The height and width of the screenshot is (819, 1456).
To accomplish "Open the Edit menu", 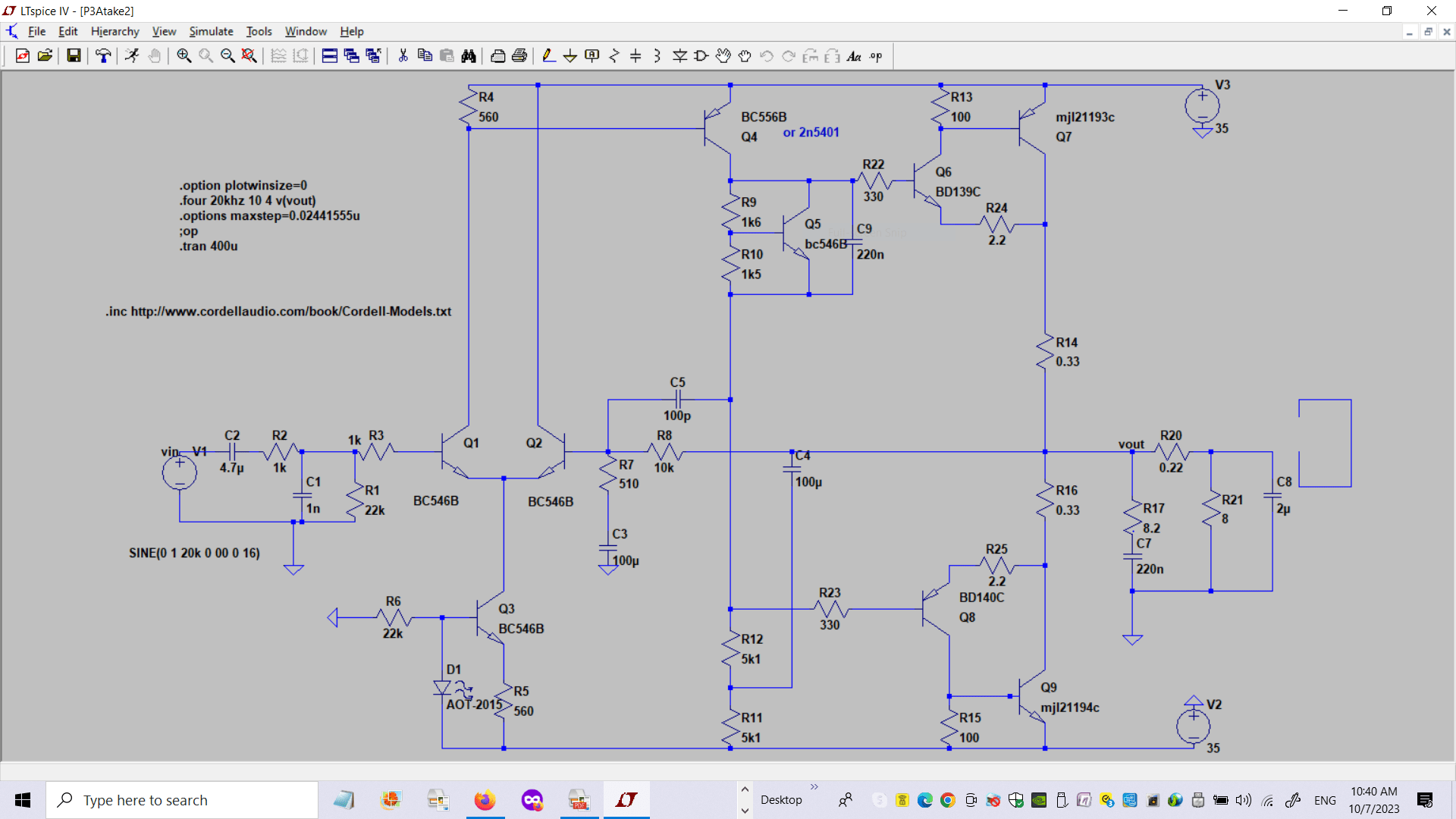I will coord(67,31).
